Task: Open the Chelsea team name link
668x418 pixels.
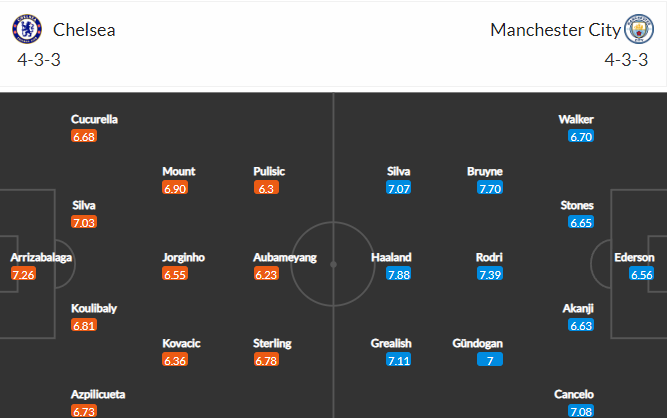Action: (x=84, y=30)
